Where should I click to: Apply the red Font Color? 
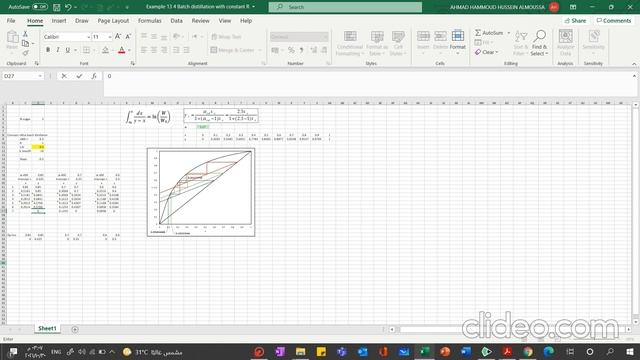pyautogui.click(x=122, y=50)
